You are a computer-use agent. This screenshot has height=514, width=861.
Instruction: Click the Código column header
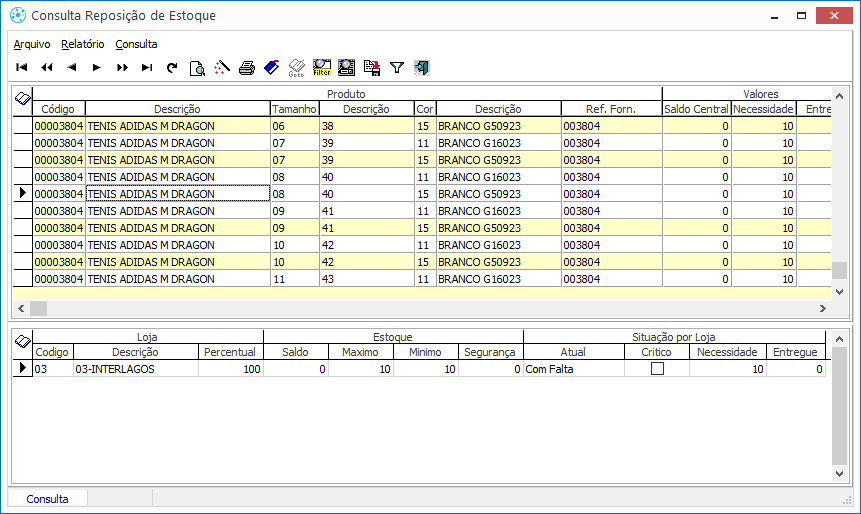[x=58, y=109]
